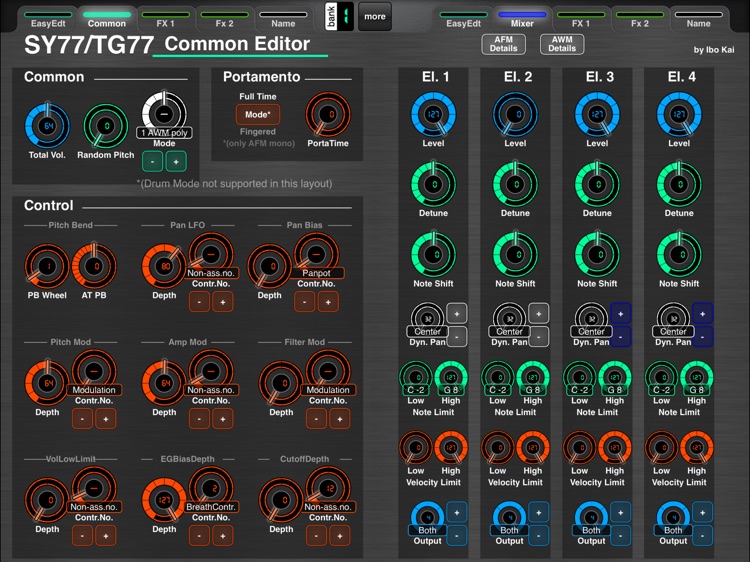
Task: Decrease CutoffDepth Contr.No. with minus
Action: pos(316,536)
